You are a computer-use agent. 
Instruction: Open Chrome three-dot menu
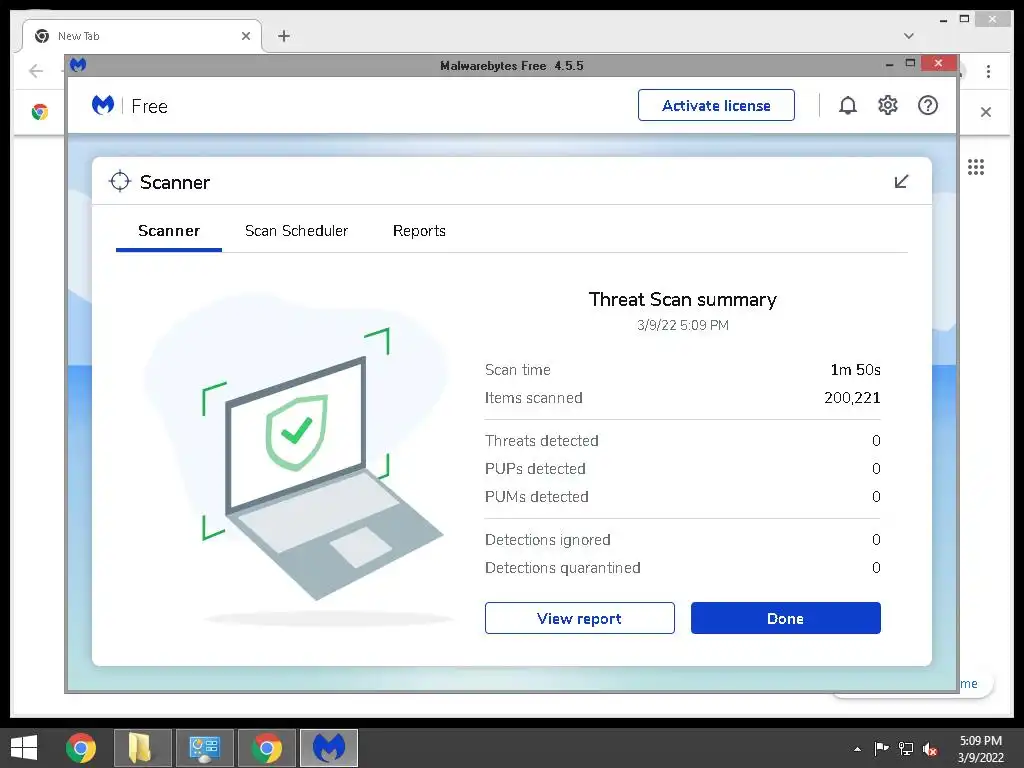pos(989,71)
